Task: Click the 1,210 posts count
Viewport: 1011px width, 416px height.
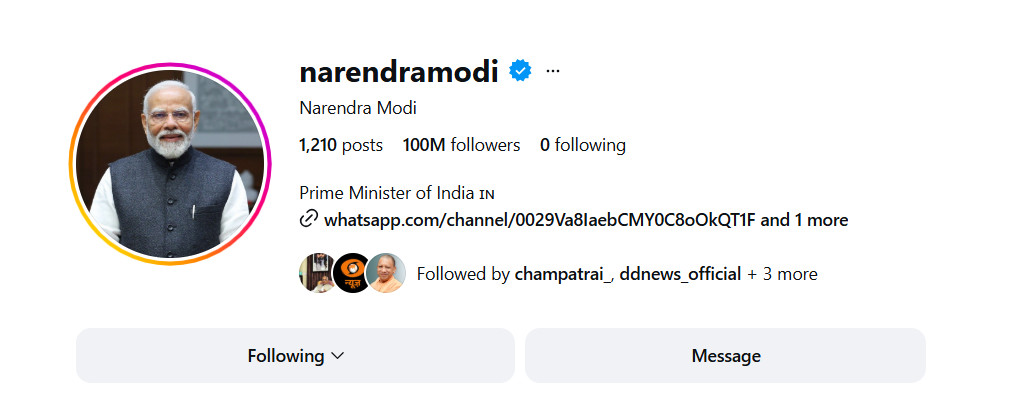Action: (340, 145)
